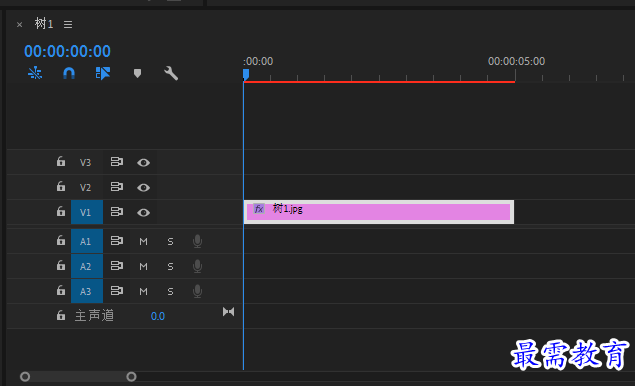Click the horizontal zoom scroll bar body

click(x=78, y=377)
